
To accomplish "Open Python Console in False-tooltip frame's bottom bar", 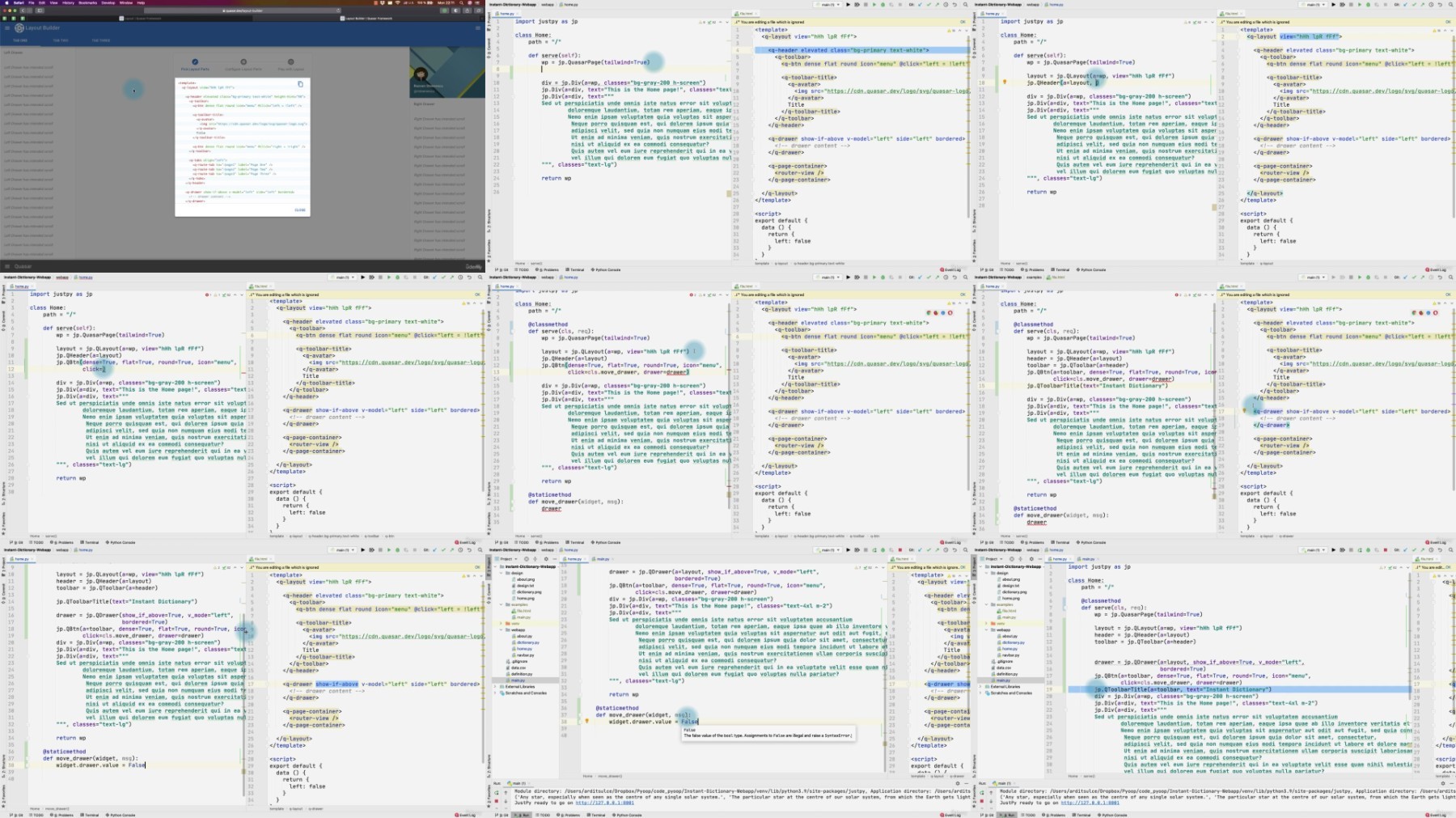I will click(x=627, y=815).
